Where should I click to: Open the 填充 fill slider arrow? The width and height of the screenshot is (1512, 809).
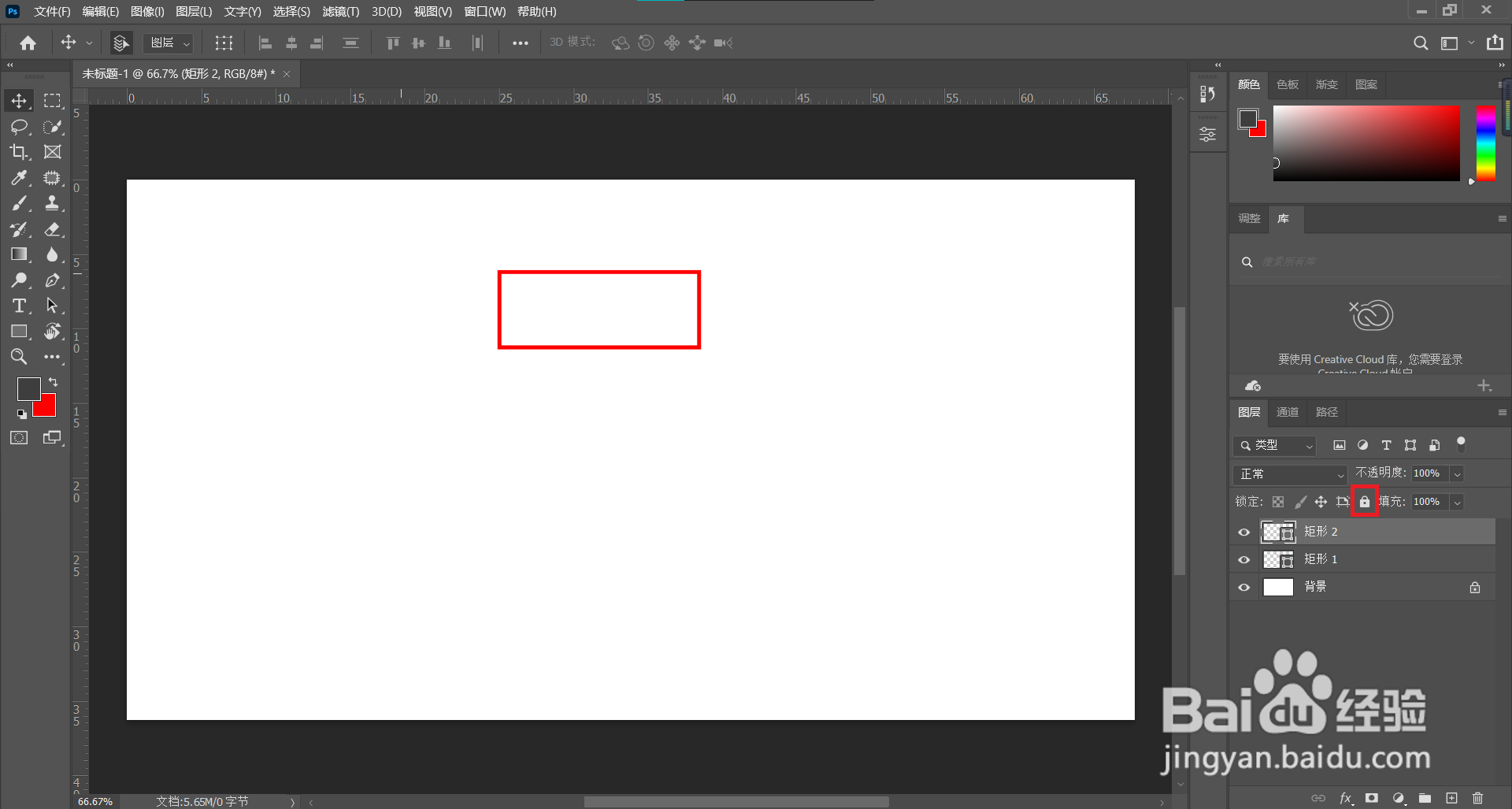tap(1457, 502)
